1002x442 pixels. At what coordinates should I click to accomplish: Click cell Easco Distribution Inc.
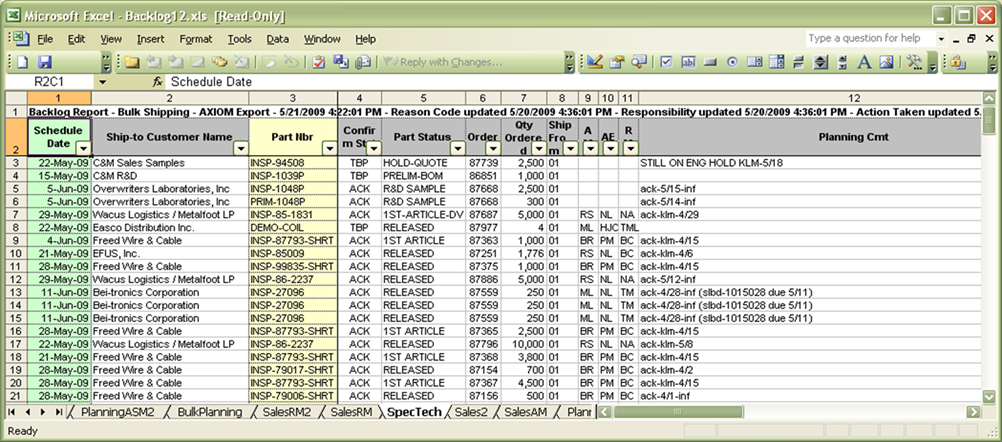point(170,227)
